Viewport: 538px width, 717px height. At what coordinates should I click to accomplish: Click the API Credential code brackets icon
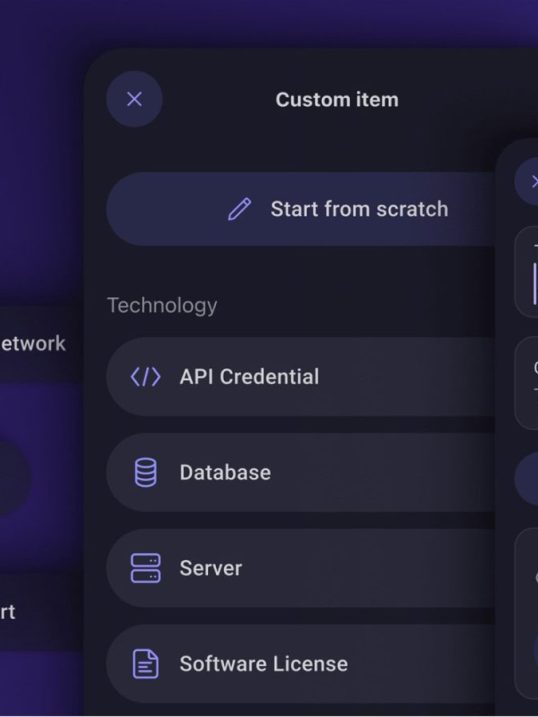point(145,377)
